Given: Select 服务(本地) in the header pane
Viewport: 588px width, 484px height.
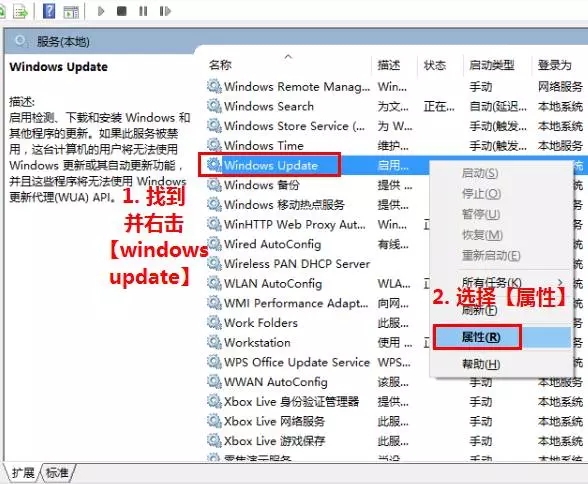Looking at the screenshot, I should click(x=63, y=42).
